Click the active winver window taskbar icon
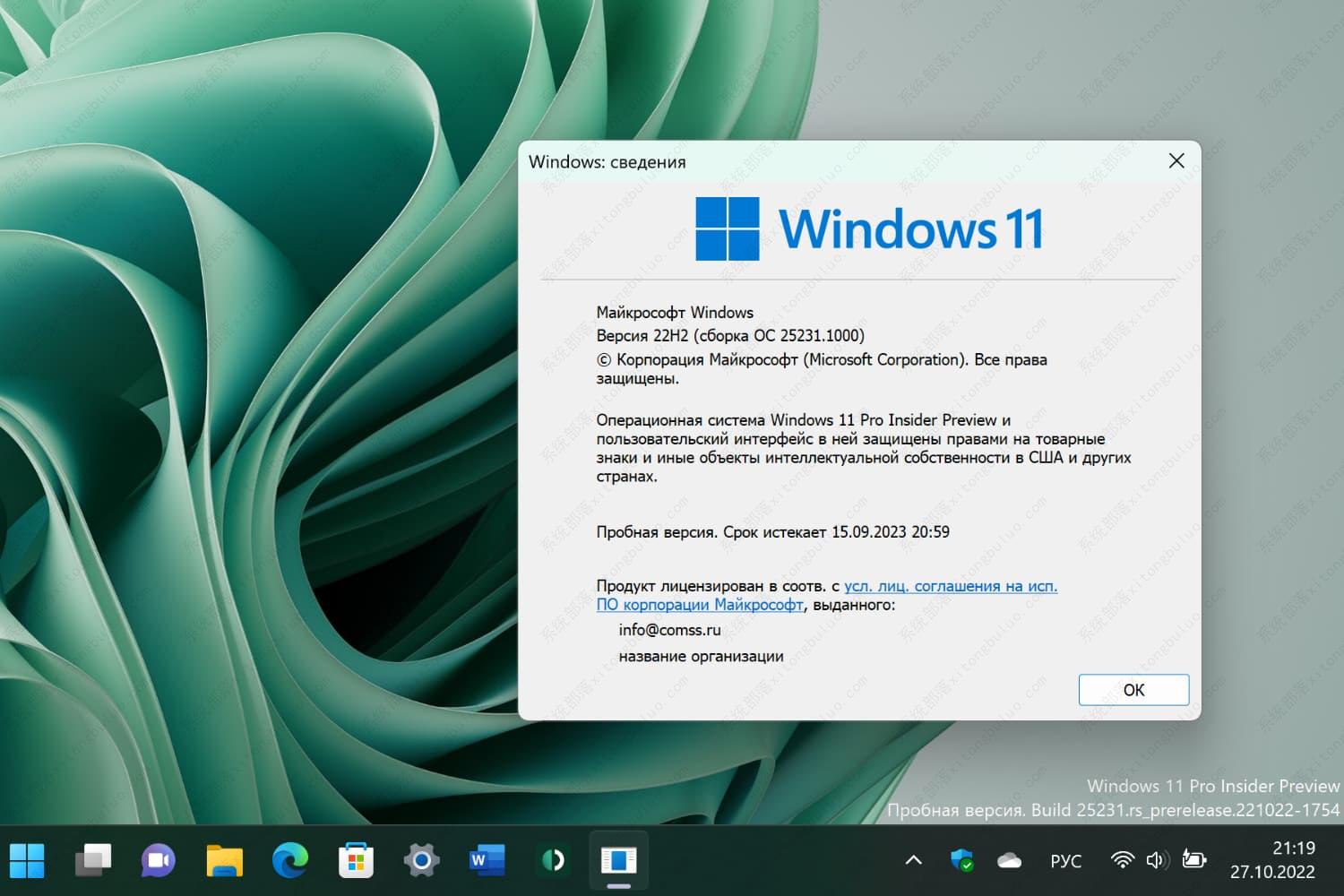Screen dimensions: 1344x896 coord(617,859)
